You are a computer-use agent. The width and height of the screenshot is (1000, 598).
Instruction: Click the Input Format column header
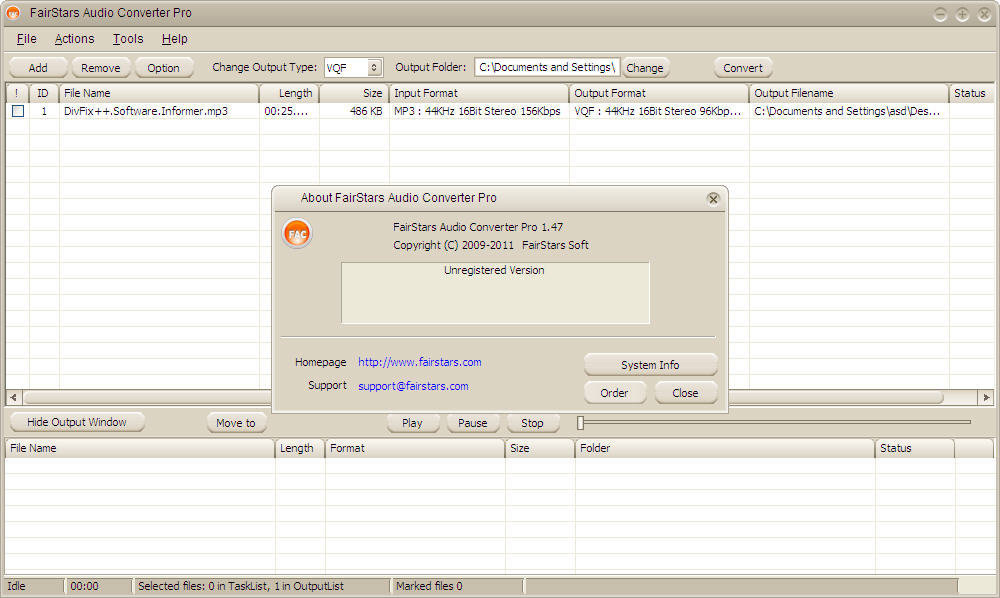click(x=479, y=93)
